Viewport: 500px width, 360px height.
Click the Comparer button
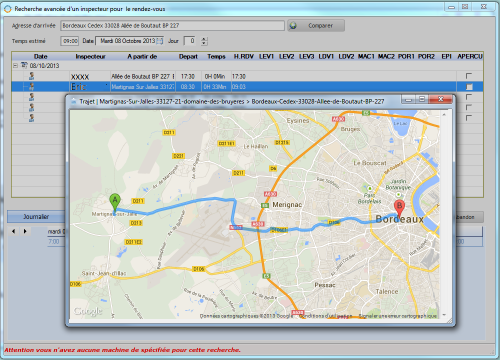316,26
